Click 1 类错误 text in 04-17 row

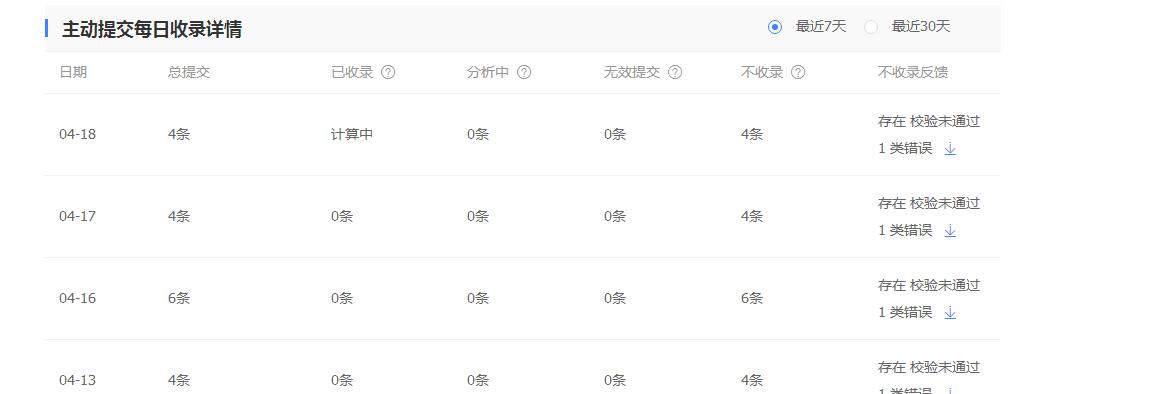pyautogui.click(x=905, y=231)
